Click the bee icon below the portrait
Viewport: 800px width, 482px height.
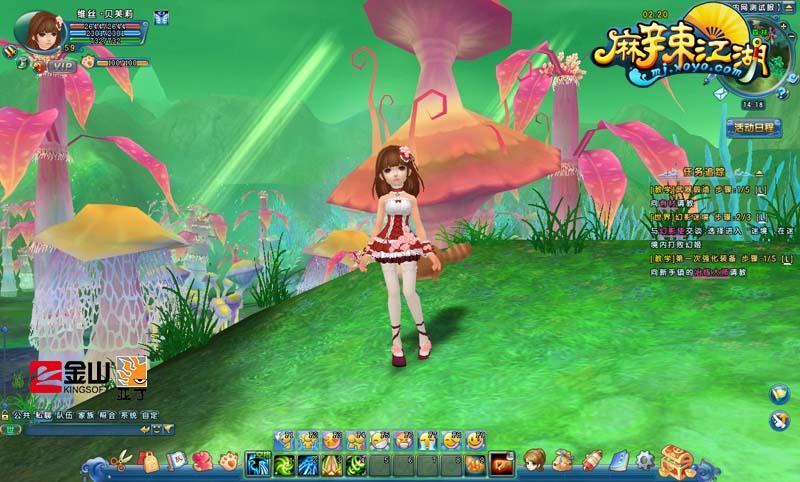[10, 50]
